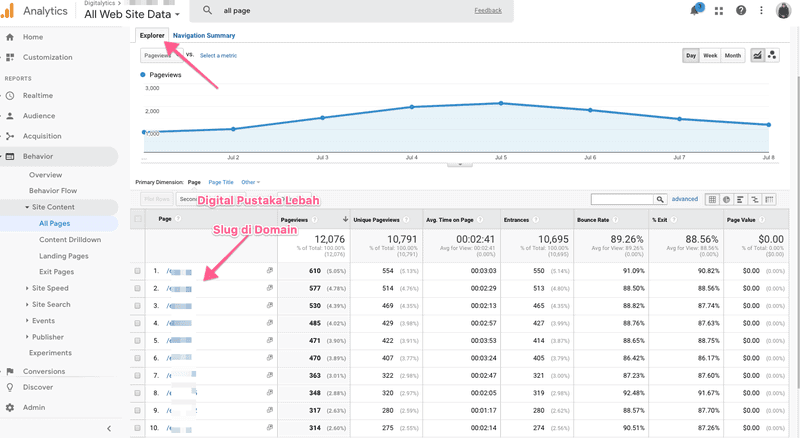Open the Help question mark icon
Screen dimensions: 800x438
(741, 10)
